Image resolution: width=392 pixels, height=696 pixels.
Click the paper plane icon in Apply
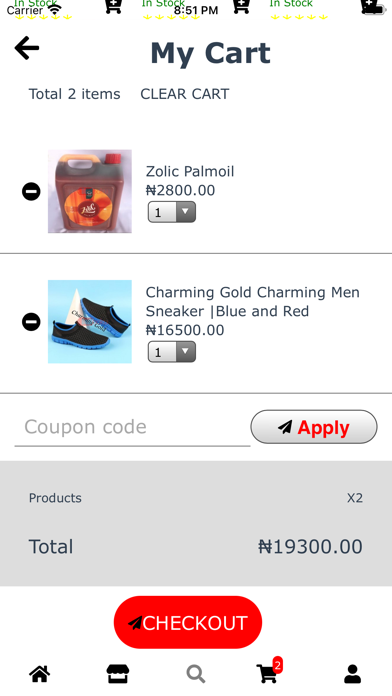coord(285,427)
